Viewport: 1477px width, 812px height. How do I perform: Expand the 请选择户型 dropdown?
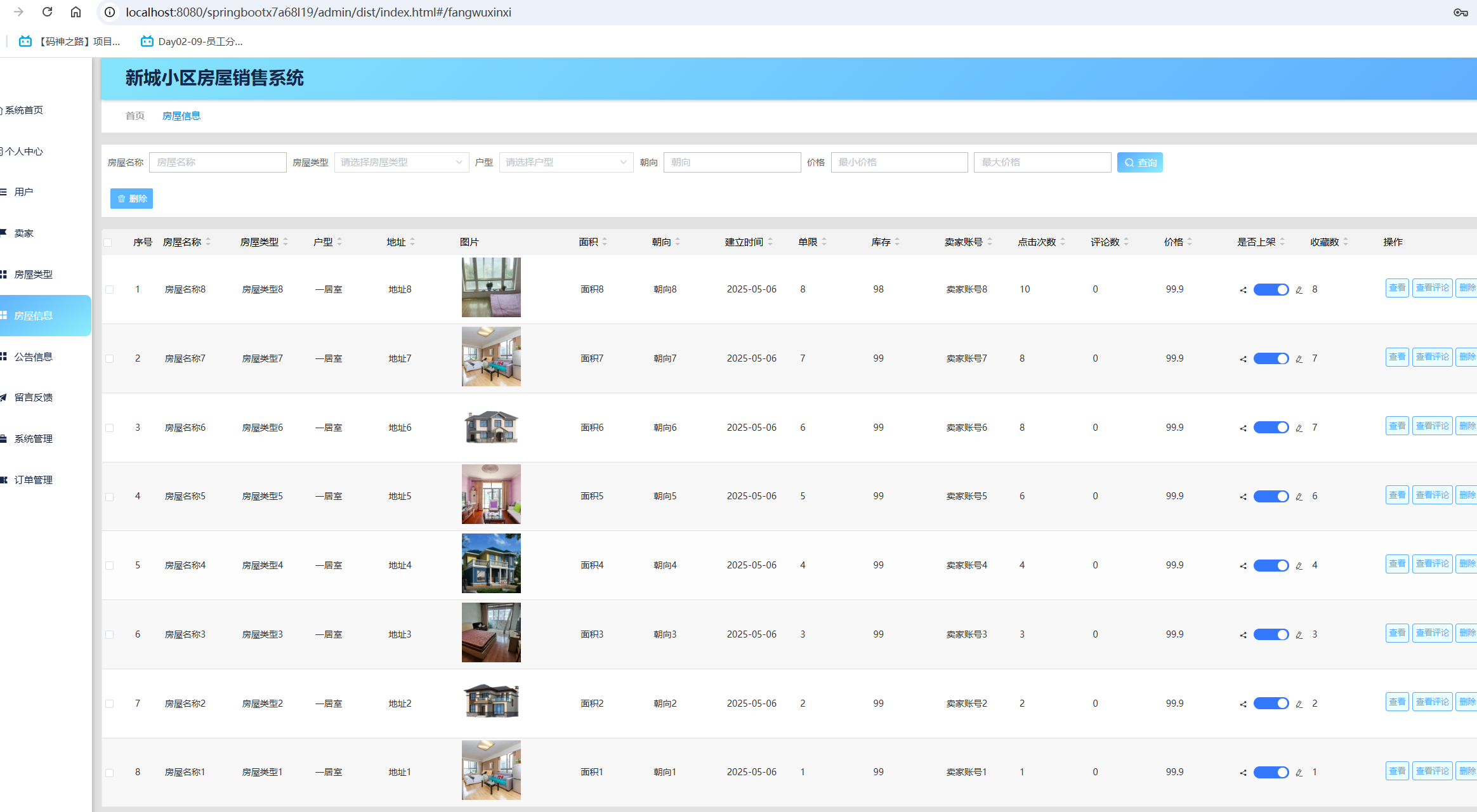point(565,162)
